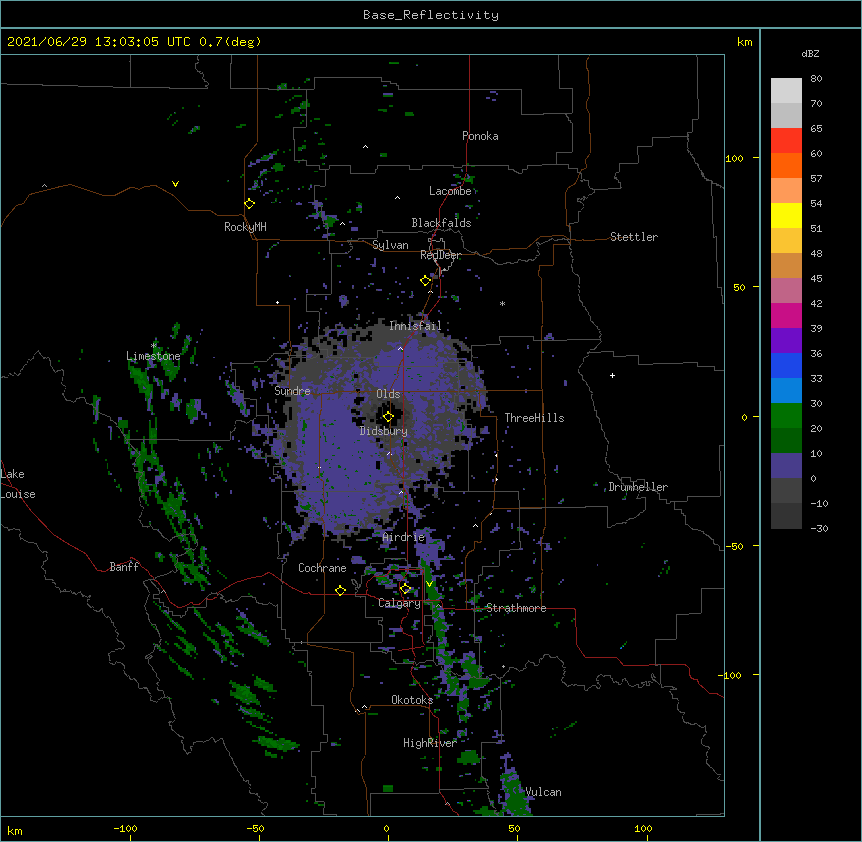The height and width of the screenshot is (842, 862).
Task: Click the Calgary city label
Action: pyautogui.click(x=399, y=603)
